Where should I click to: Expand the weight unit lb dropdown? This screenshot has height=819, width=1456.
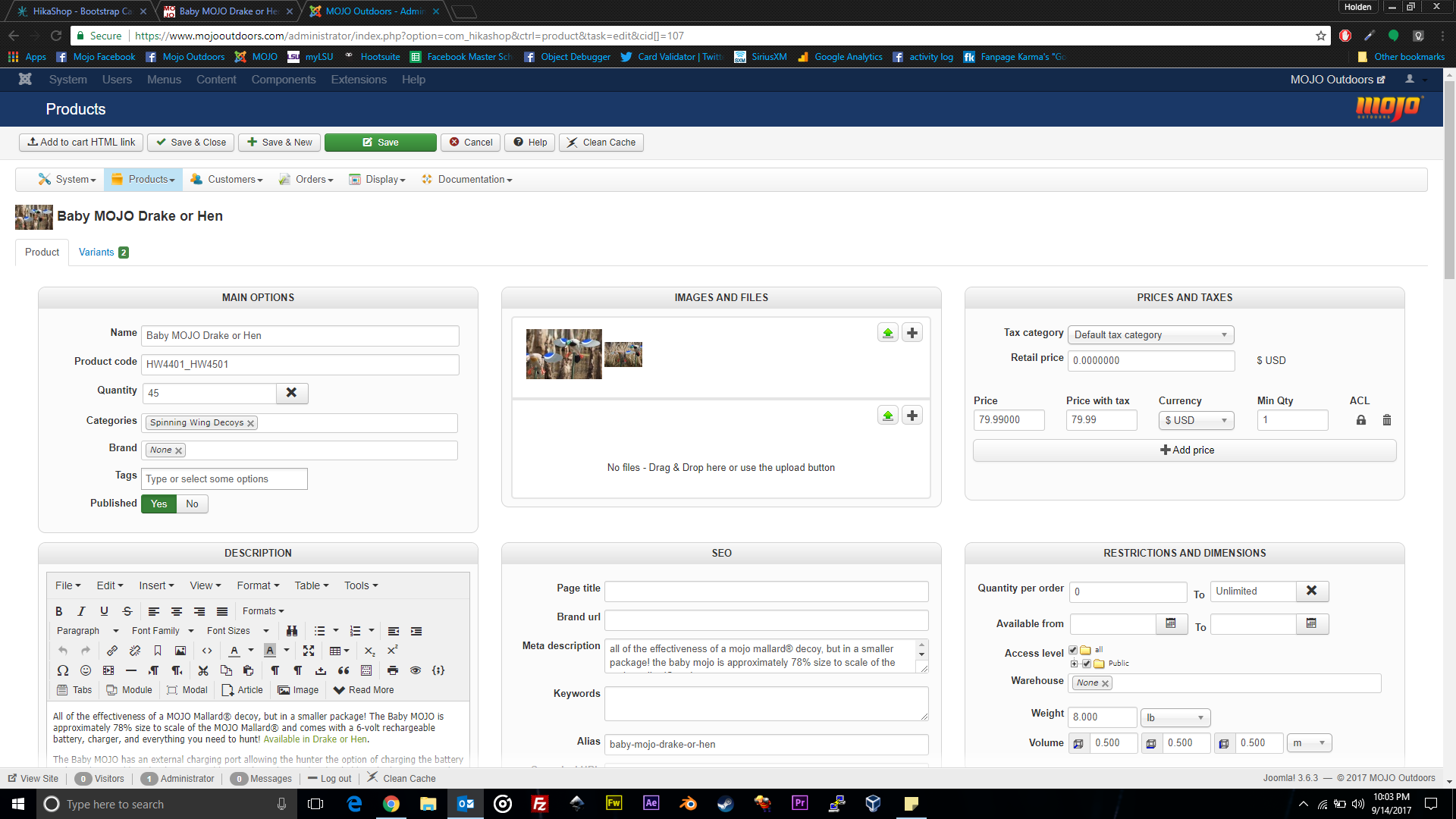[x=1175, y=717]
